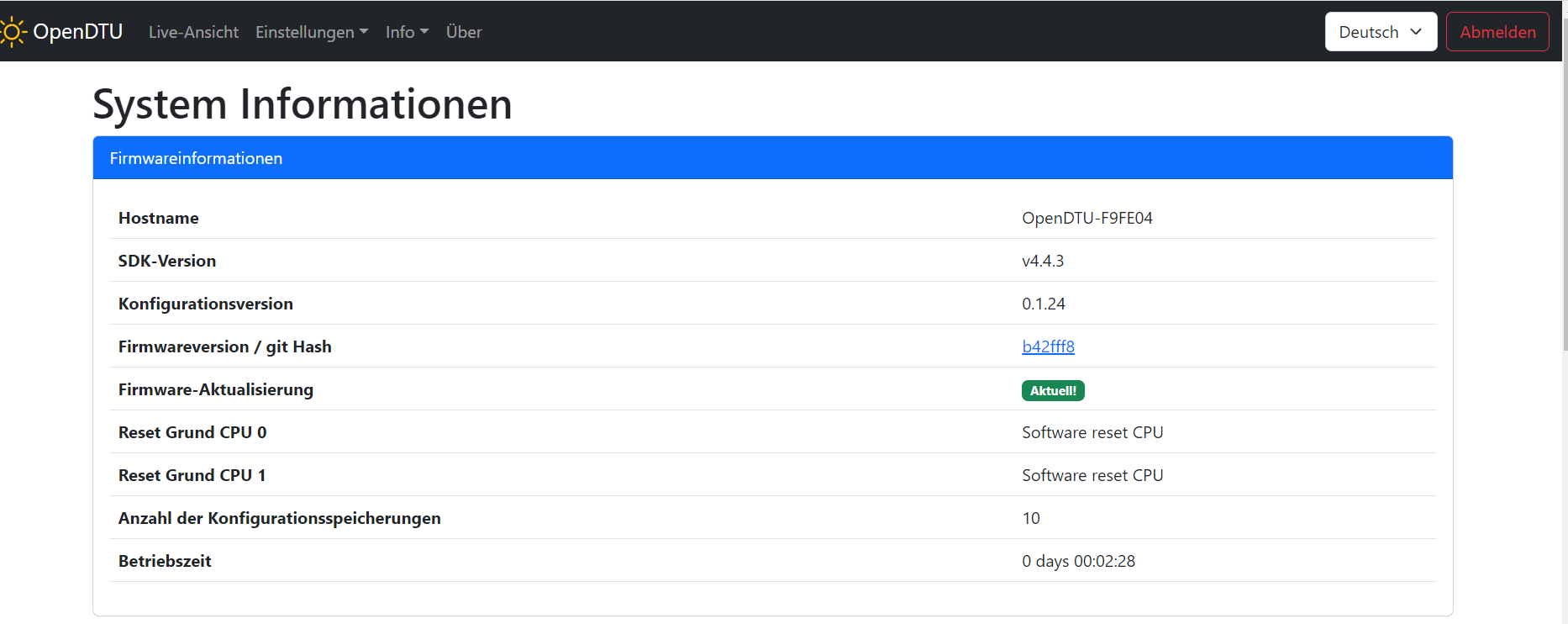Image resolution: width=1568 pixels, height=624 pixels.
Task: Open the Über page
Action: click(x=464, y=32)
